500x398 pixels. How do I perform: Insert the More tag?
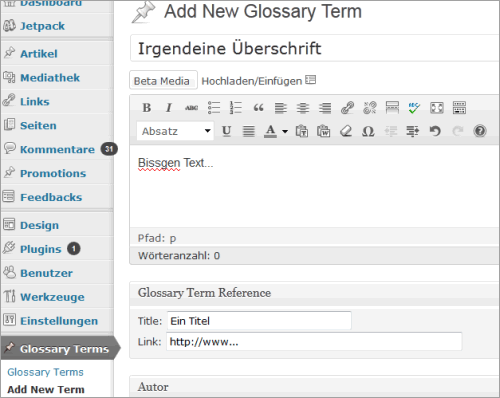(x=392, y=108)
